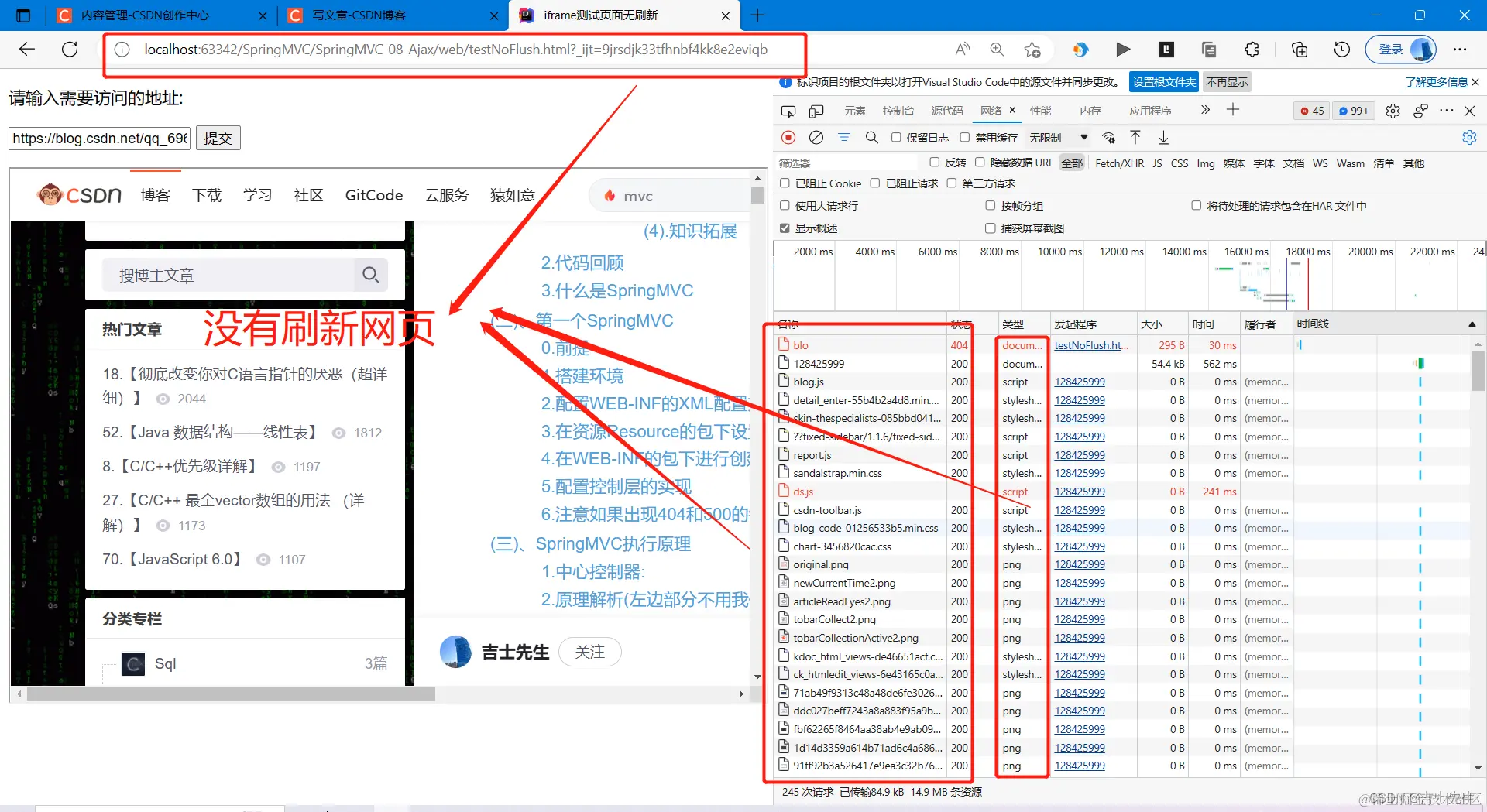Switch to Elements tab (元素)
The width and height of the screenshot is (1487, 812).
[854, 111]
